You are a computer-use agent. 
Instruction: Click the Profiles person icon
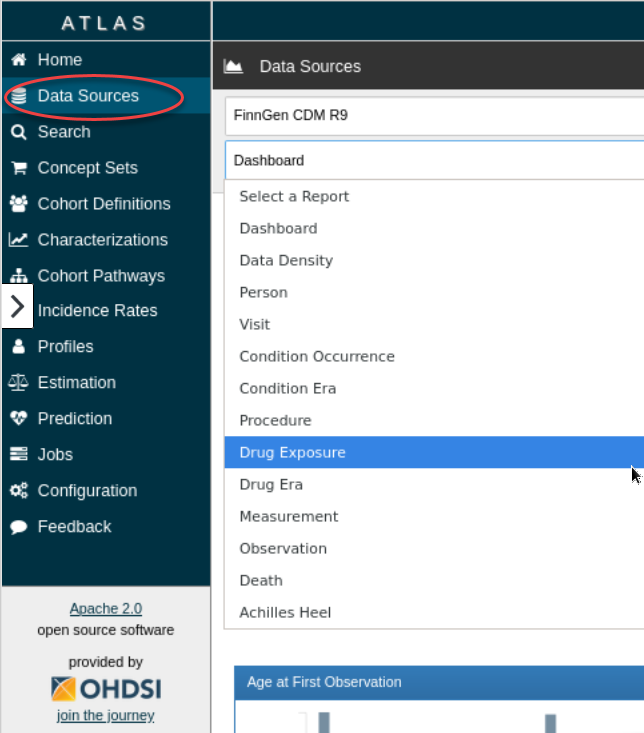click(x=19, y=346)
